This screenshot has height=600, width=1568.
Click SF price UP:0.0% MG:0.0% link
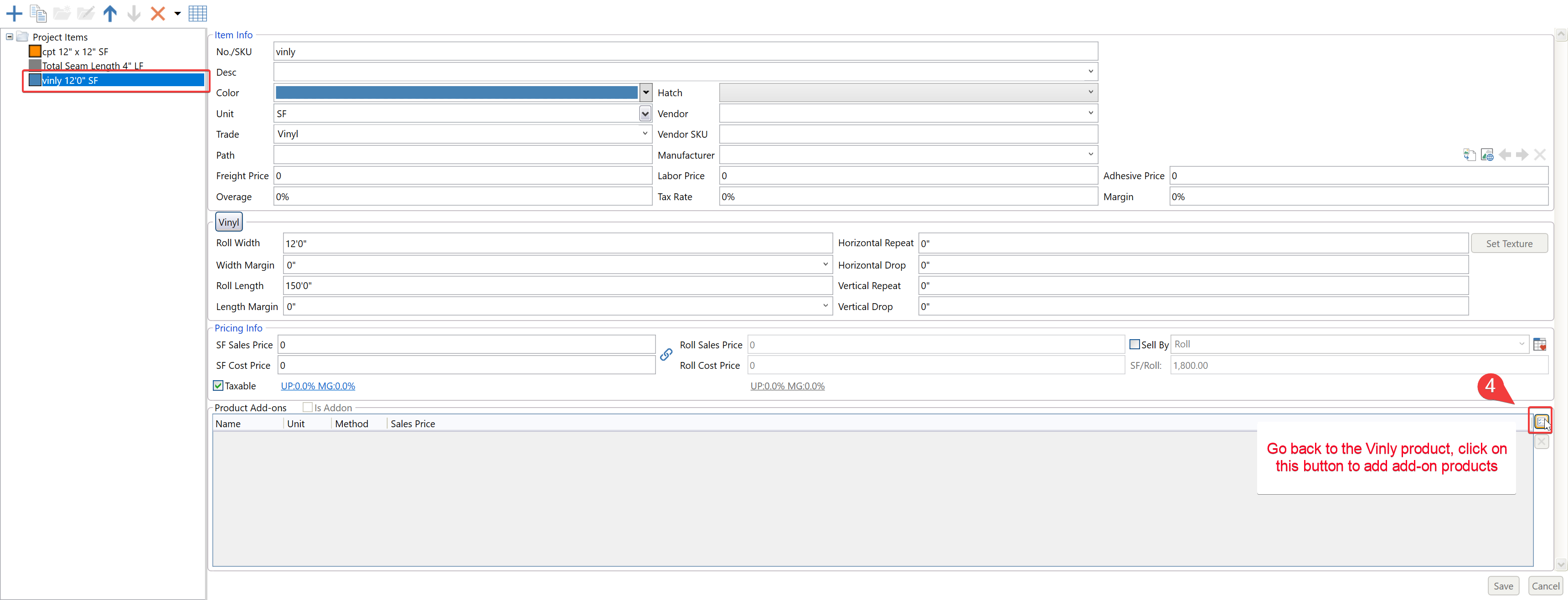(x=318, y=386)
